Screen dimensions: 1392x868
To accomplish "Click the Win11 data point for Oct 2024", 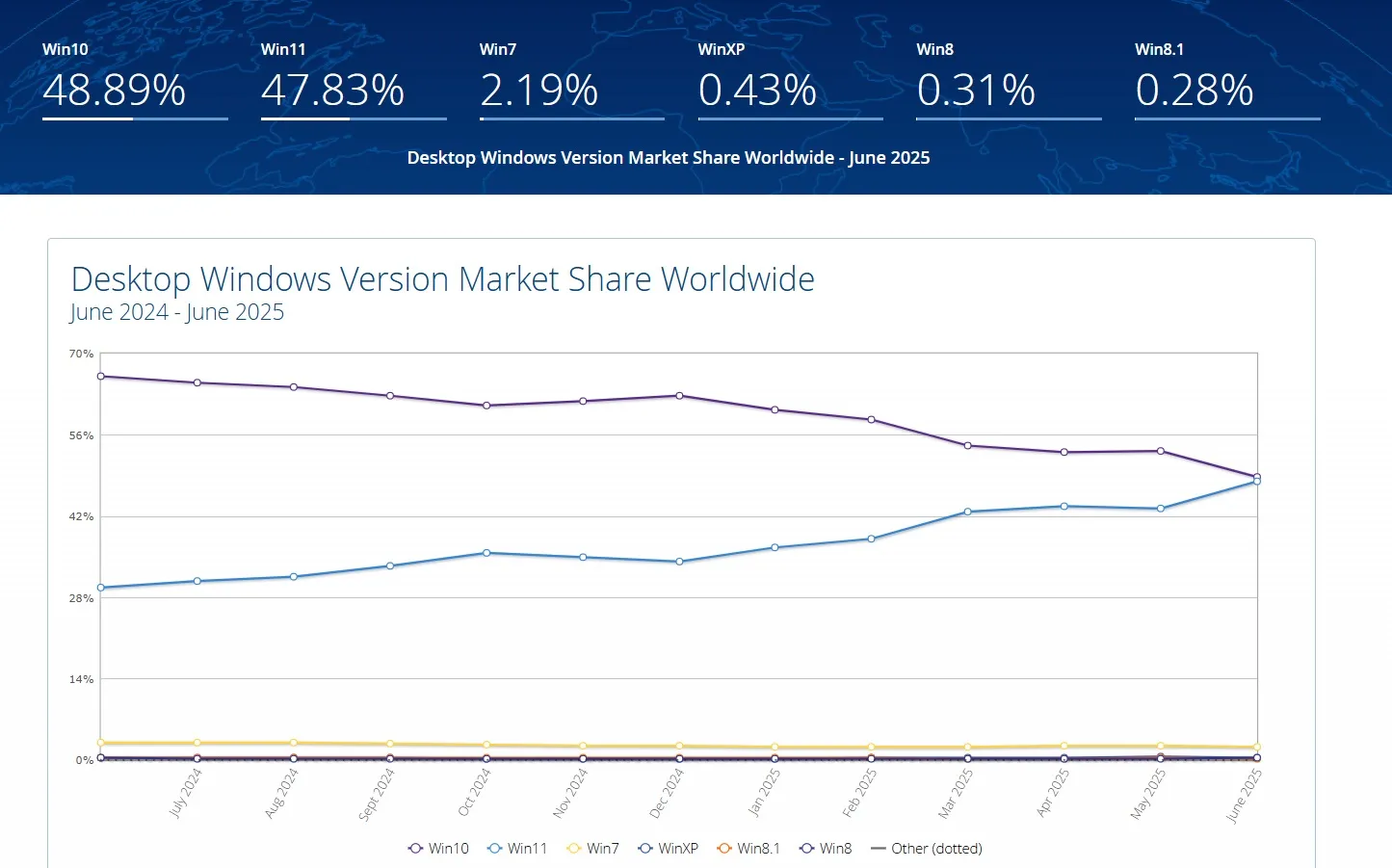I will 486,553.
